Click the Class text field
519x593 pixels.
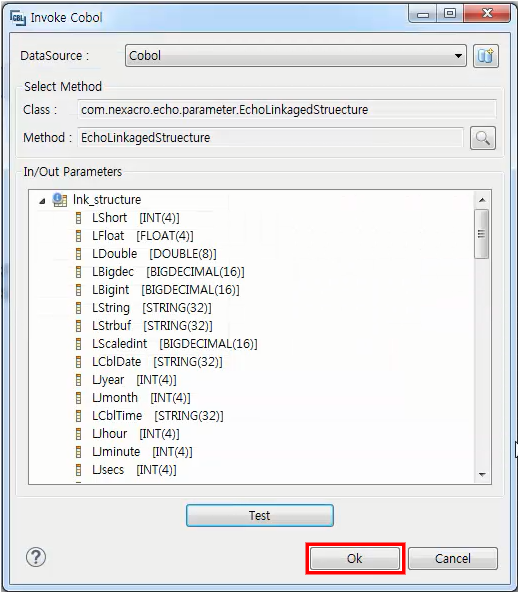tap(287, 110)
